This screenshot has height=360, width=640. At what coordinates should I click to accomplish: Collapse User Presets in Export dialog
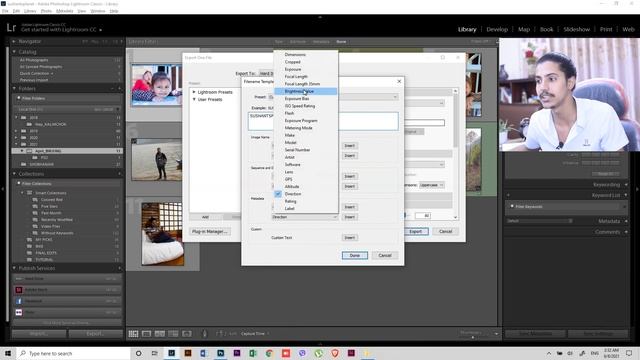pyautogui.click(x=194, y=100)
